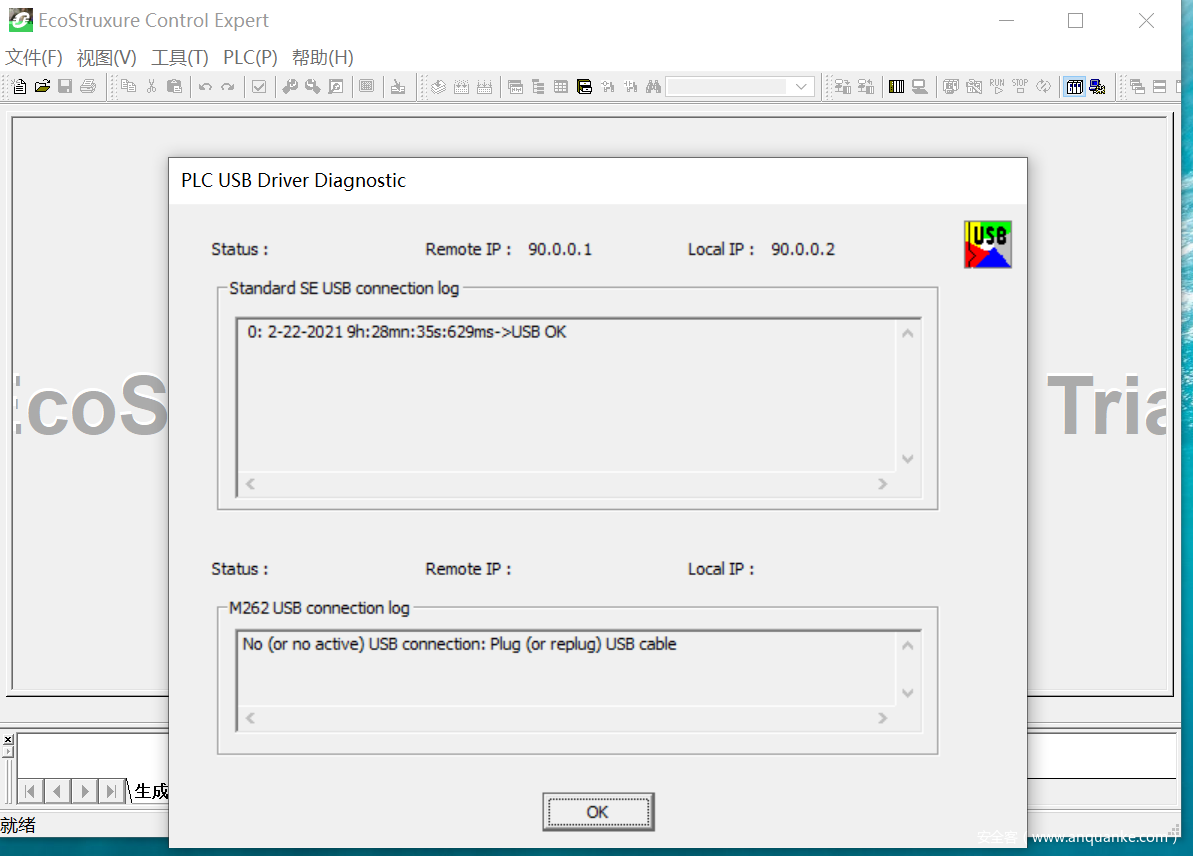The width and height of the screenshot is (1193, 856).
Task: Click the black and yellow cabinet icon
Action: 584,87
